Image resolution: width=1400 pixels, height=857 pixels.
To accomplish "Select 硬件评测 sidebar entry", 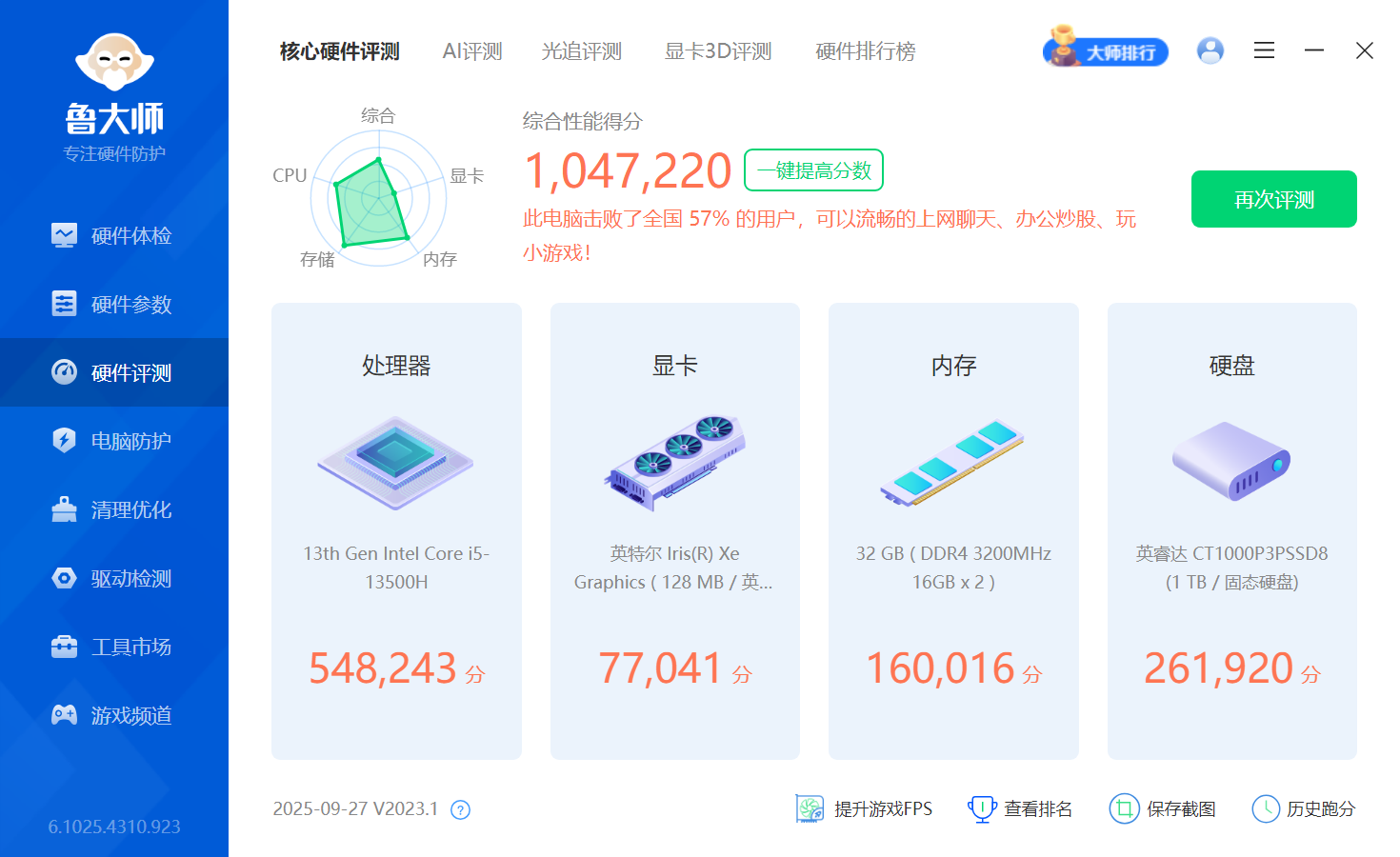I will click(114, 372).
